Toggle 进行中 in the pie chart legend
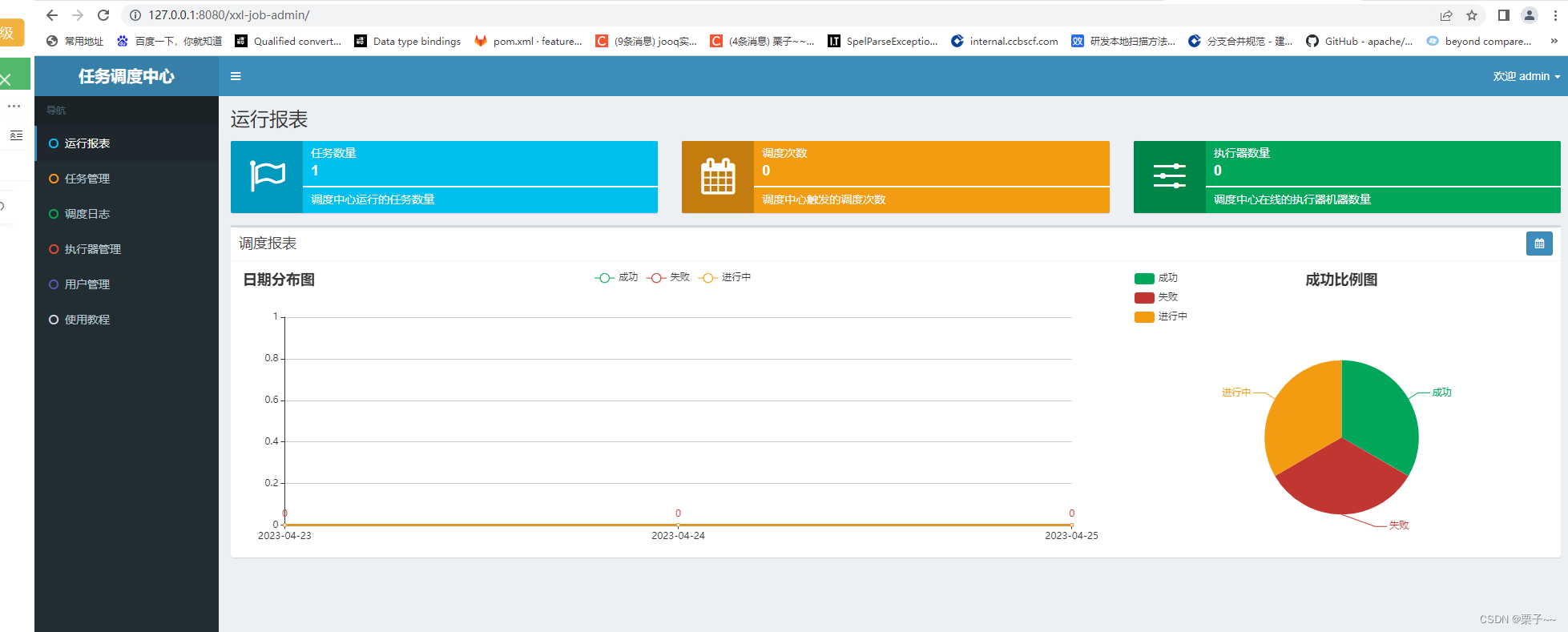 coord(1160,316)
